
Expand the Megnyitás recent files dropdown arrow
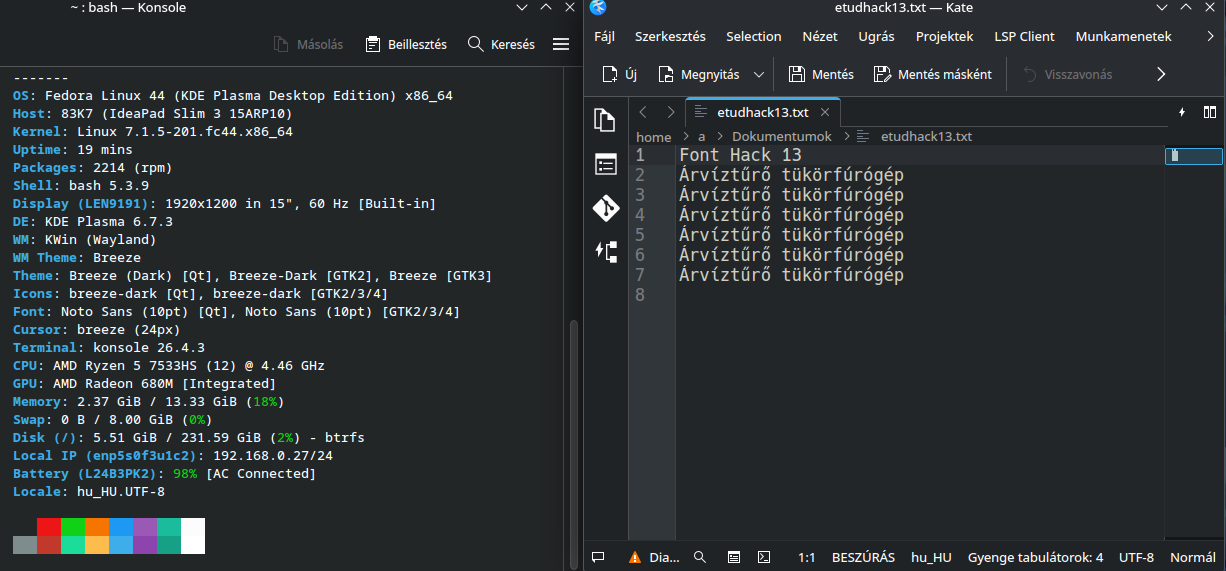pos(758,74)
